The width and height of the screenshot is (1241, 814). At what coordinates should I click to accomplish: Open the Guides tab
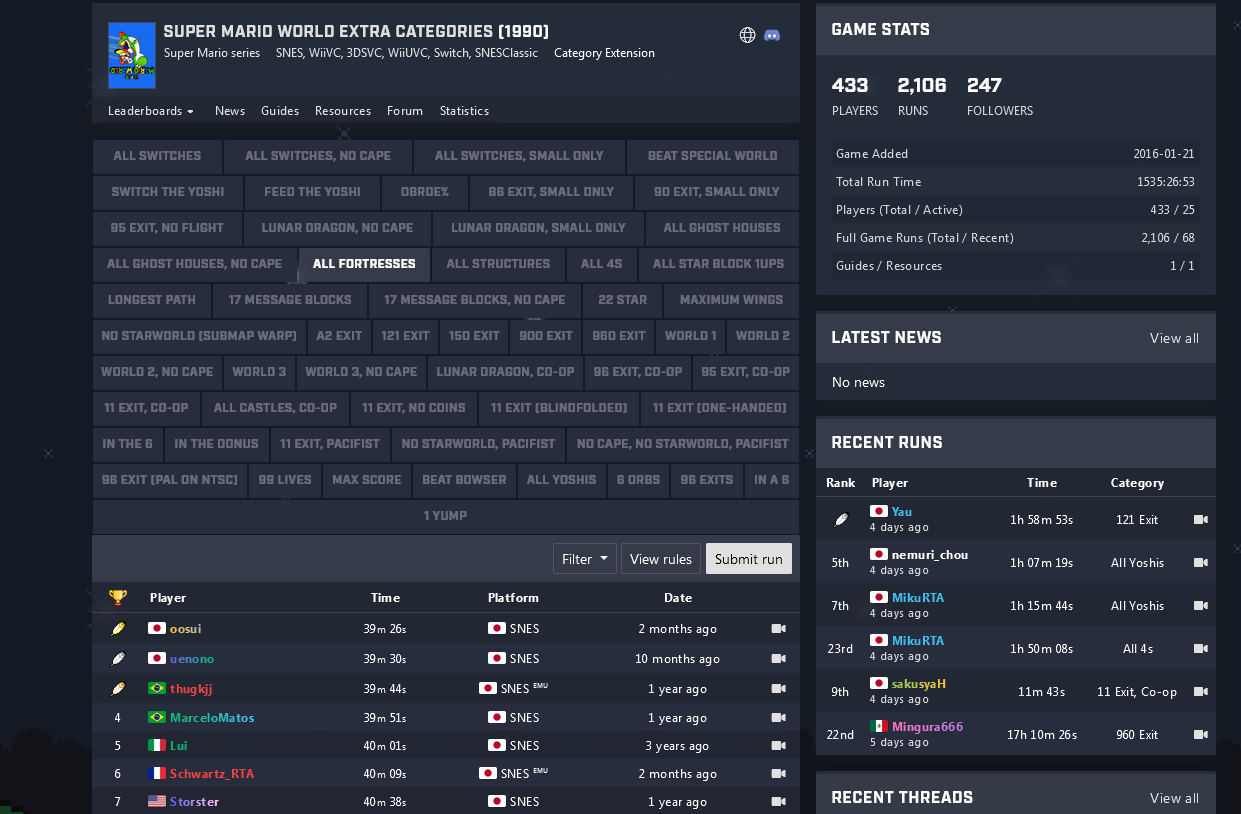click(x=280, y=111)
